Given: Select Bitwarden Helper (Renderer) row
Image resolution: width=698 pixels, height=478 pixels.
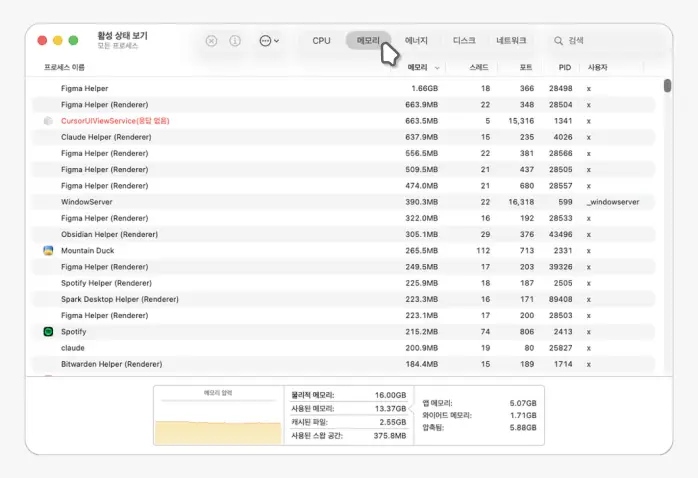Looking at the screenshot, I should pos(343,364).
